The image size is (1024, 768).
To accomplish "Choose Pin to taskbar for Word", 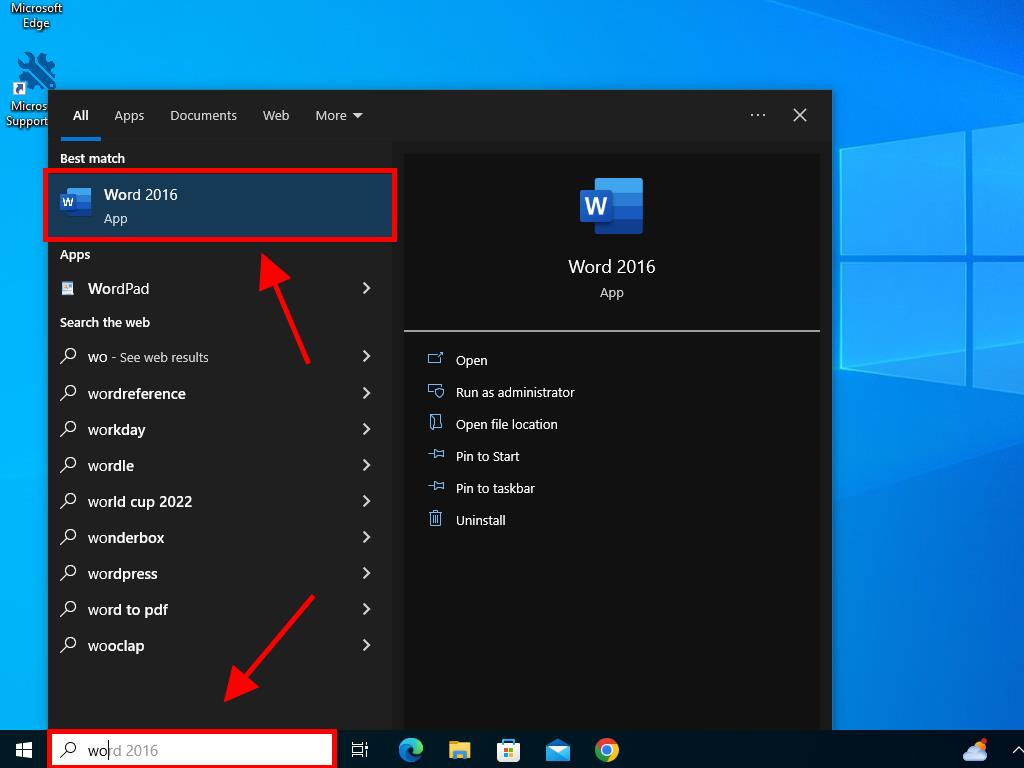I will [494, 488].
